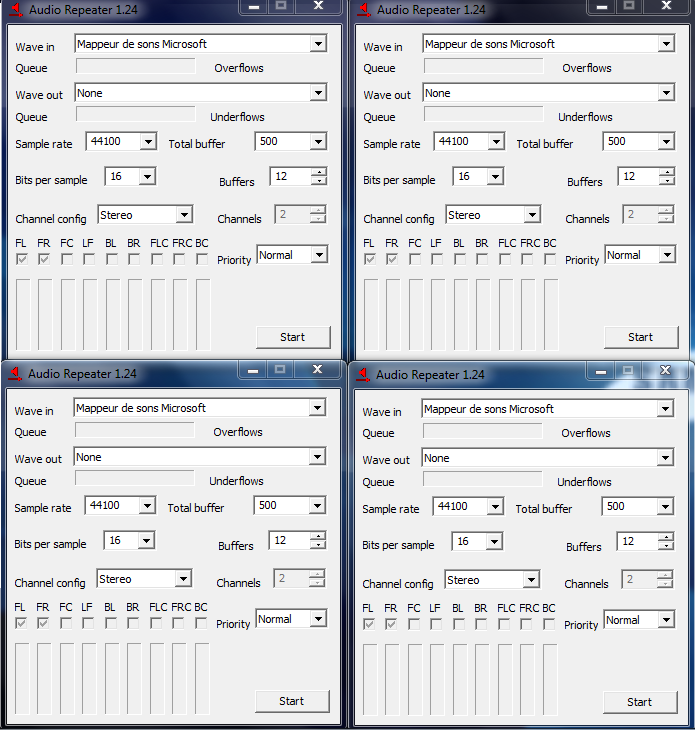Increase Buffers spinner up arrow in bottom-left window

pos(318,536)
